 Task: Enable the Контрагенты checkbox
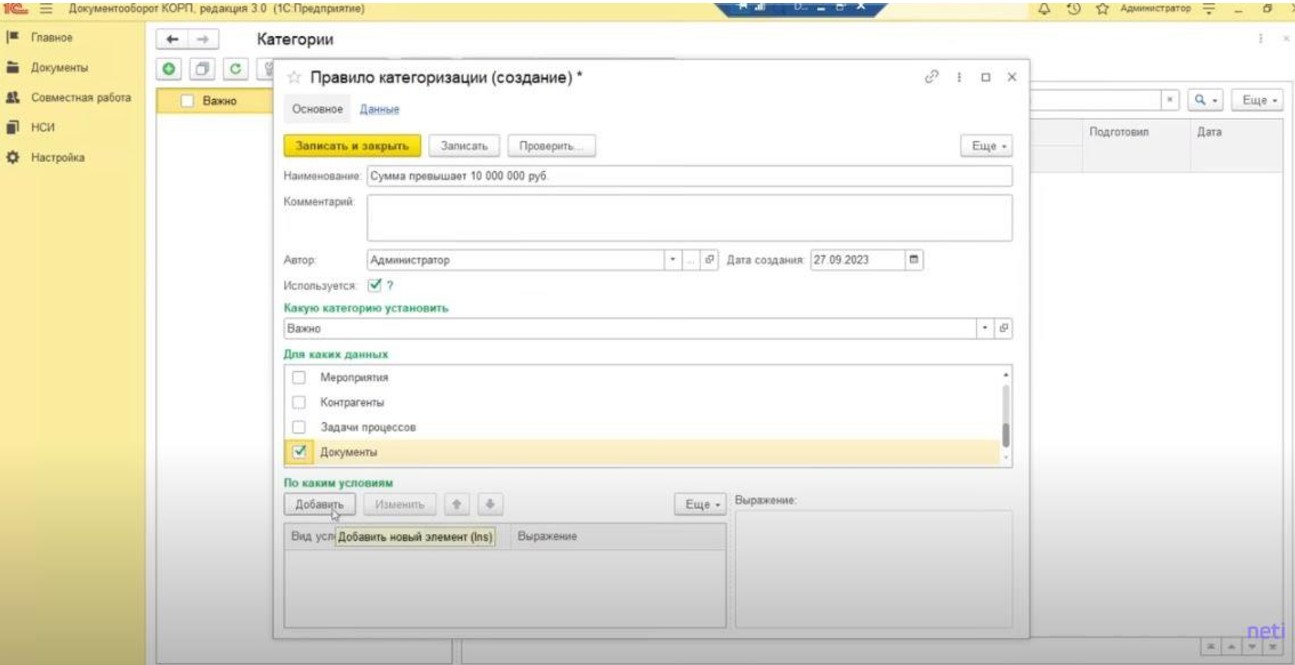click(299, 402)
